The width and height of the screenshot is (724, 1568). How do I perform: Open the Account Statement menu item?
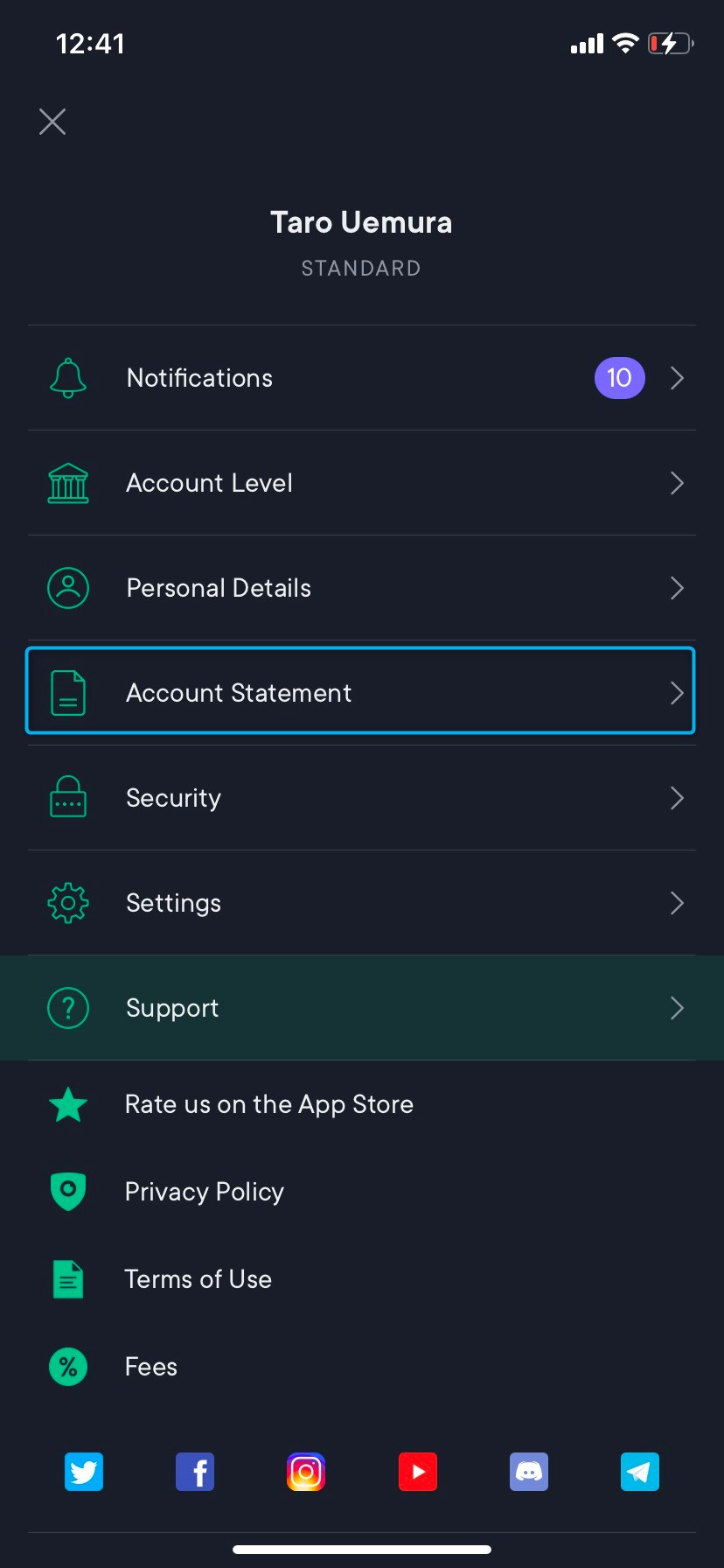pyautogui.click(x=360, y=691)
